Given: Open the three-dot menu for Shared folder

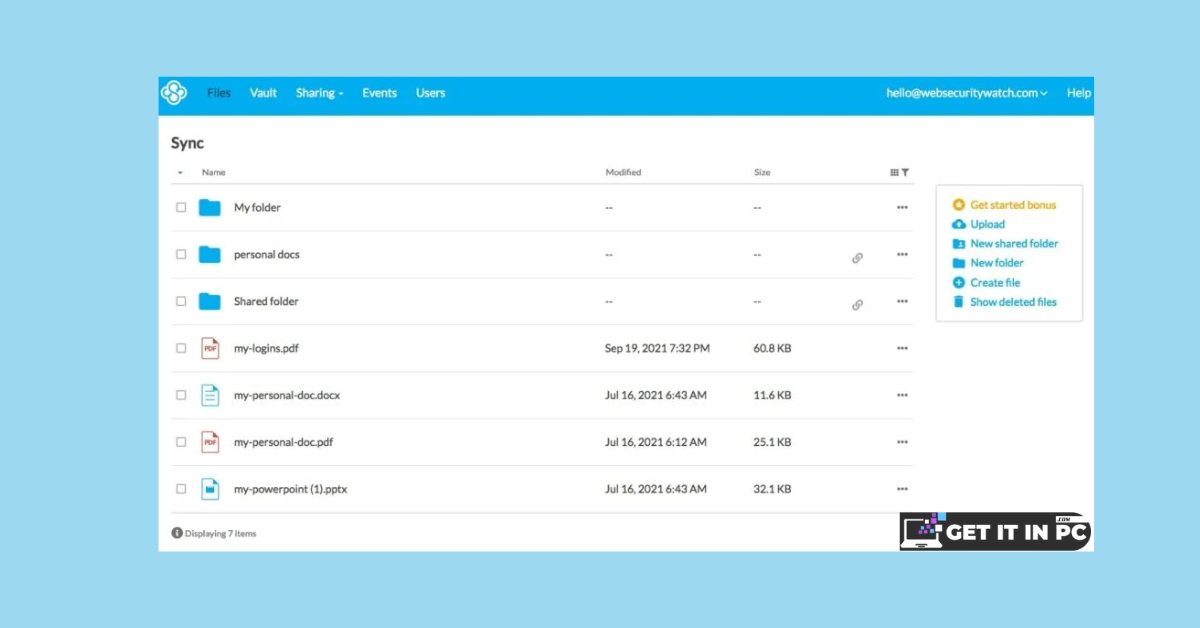Looking at the screenshot, I should pos(902,301).
